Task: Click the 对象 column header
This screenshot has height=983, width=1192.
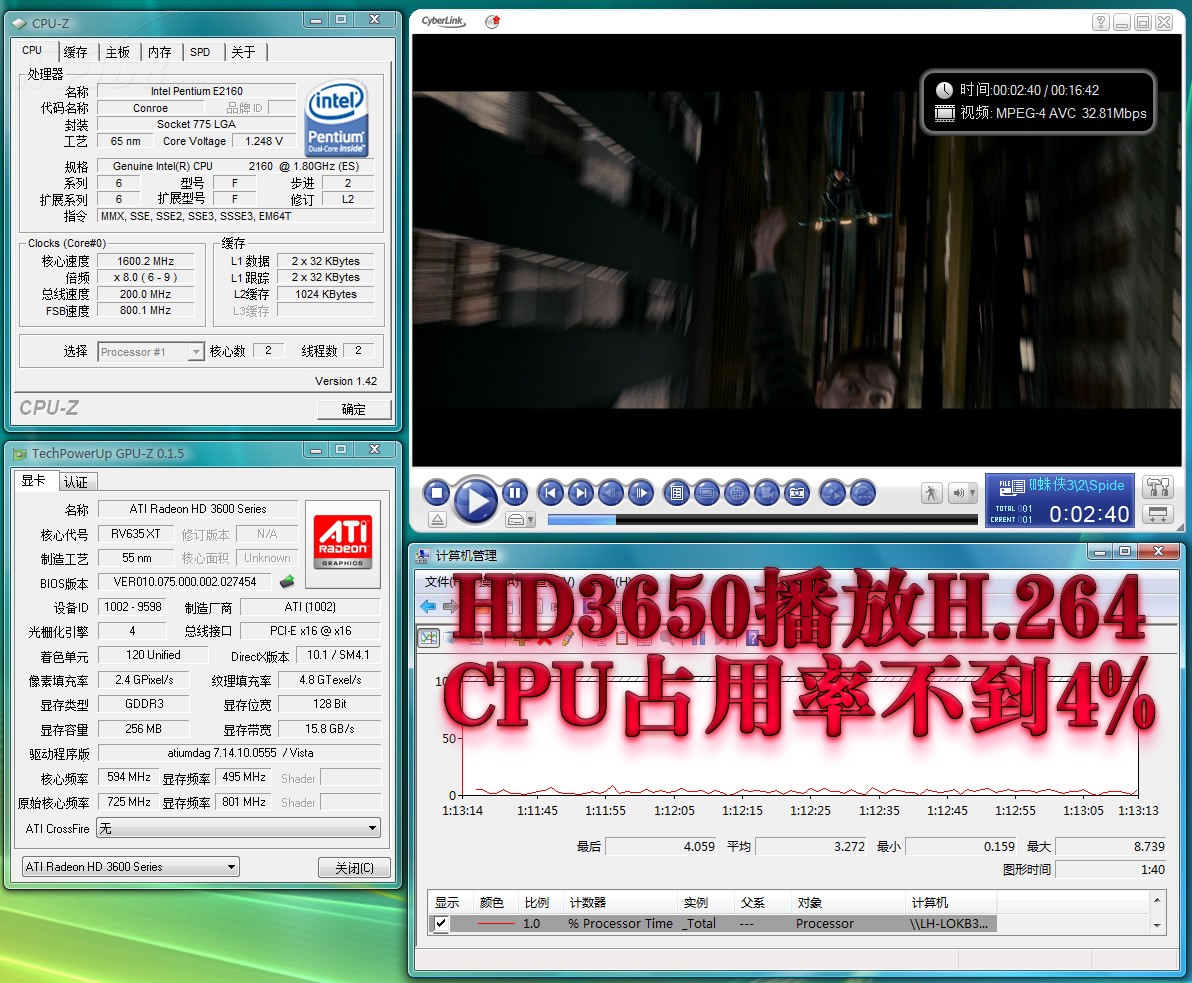Action: click(x=848, y=902)
